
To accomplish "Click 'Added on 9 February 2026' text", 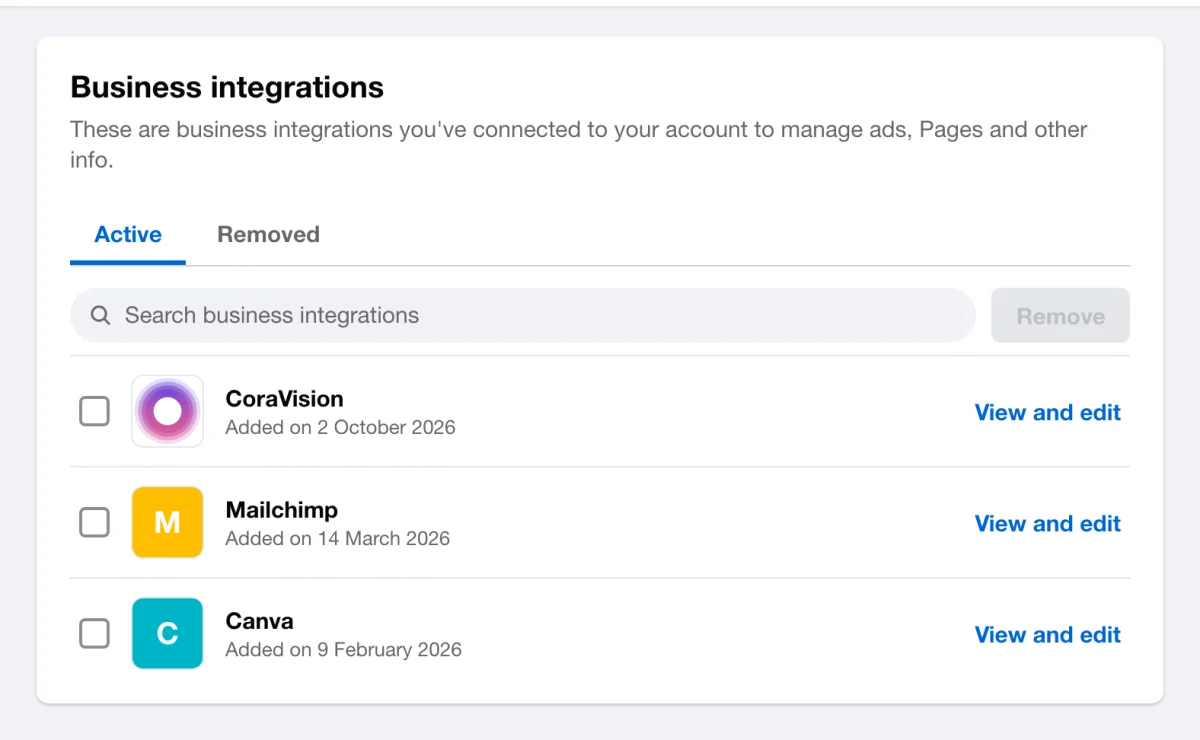I will pos(344,649).
